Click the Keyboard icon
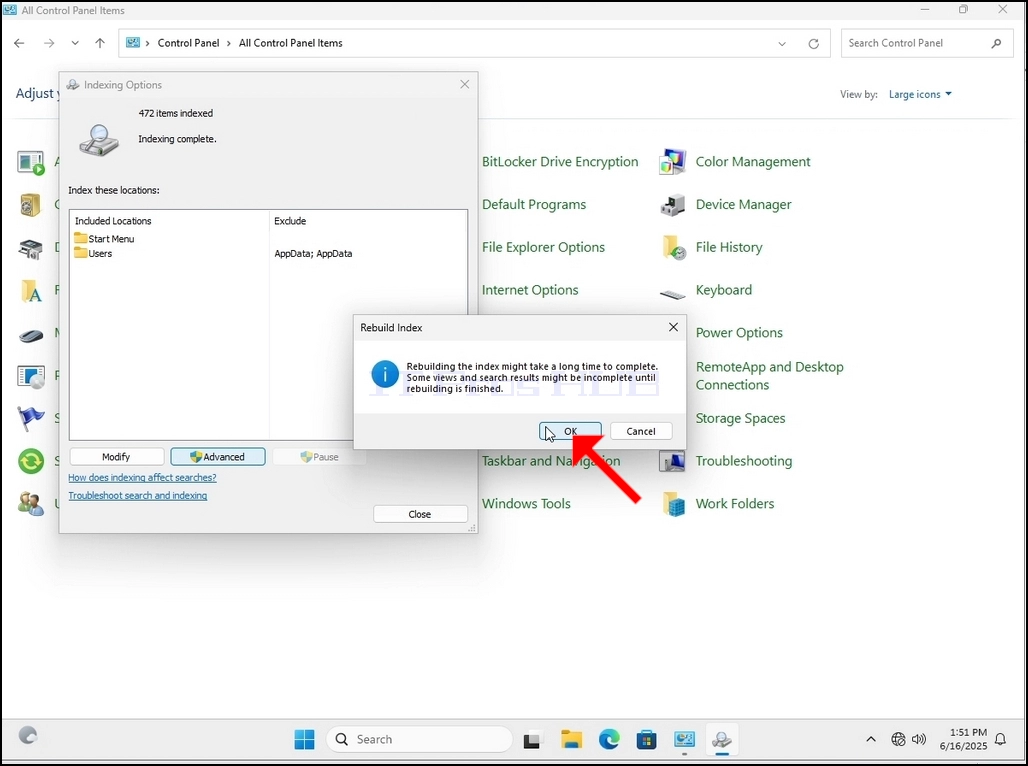The width and height of the screenshot is (1028, 766). click(x=673, y=294)
